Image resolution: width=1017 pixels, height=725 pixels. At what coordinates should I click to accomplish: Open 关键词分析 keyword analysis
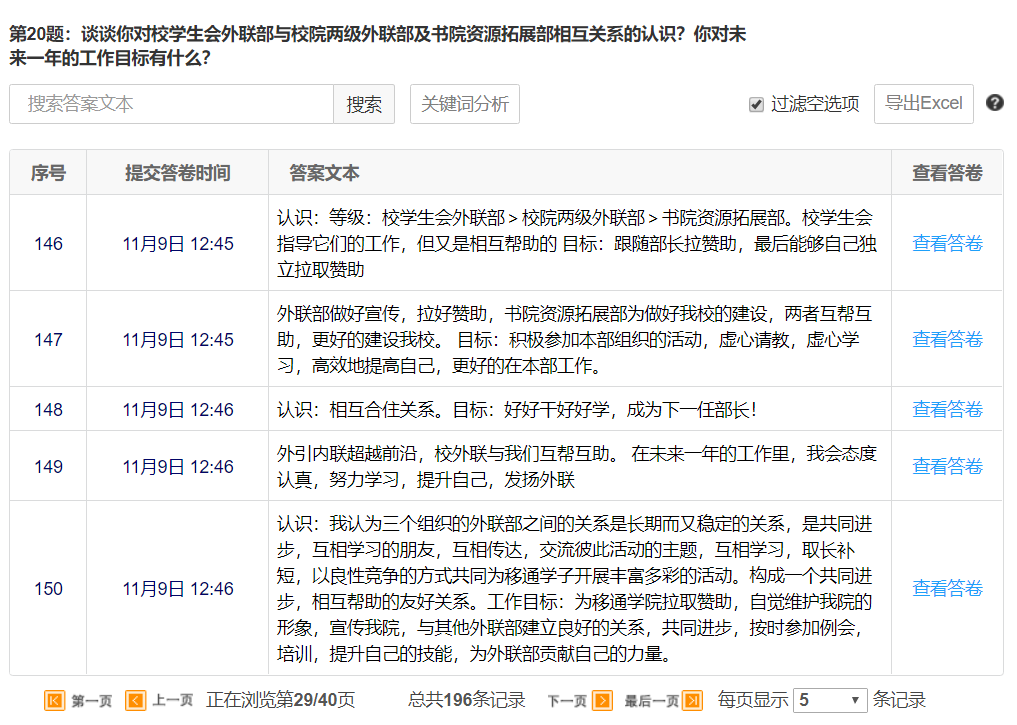[x=464, y=104]
